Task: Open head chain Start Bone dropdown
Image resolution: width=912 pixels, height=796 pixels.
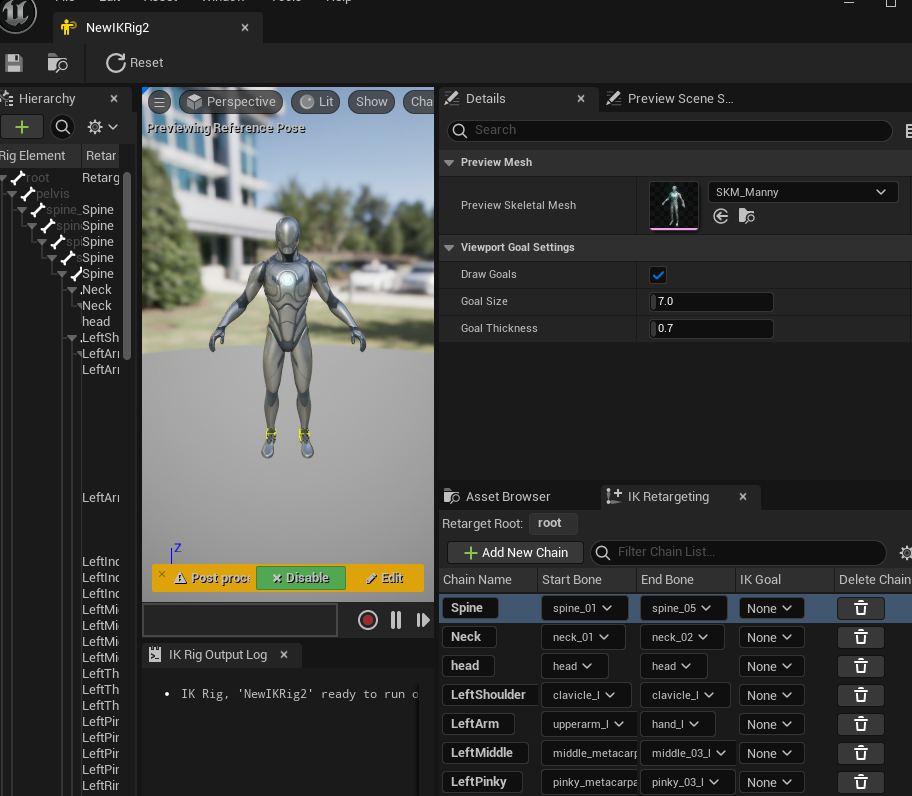Action: coord(574,666)
